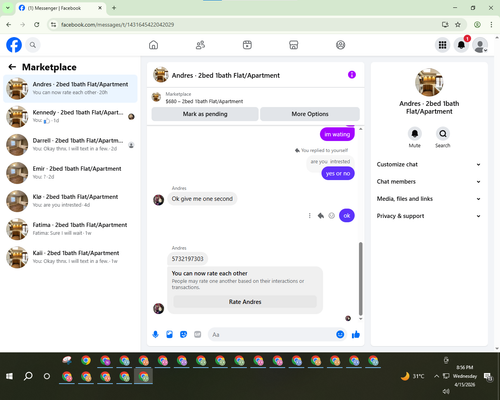Open the Klø conversation
The image size is (500, 400).
tap(70, 201)
